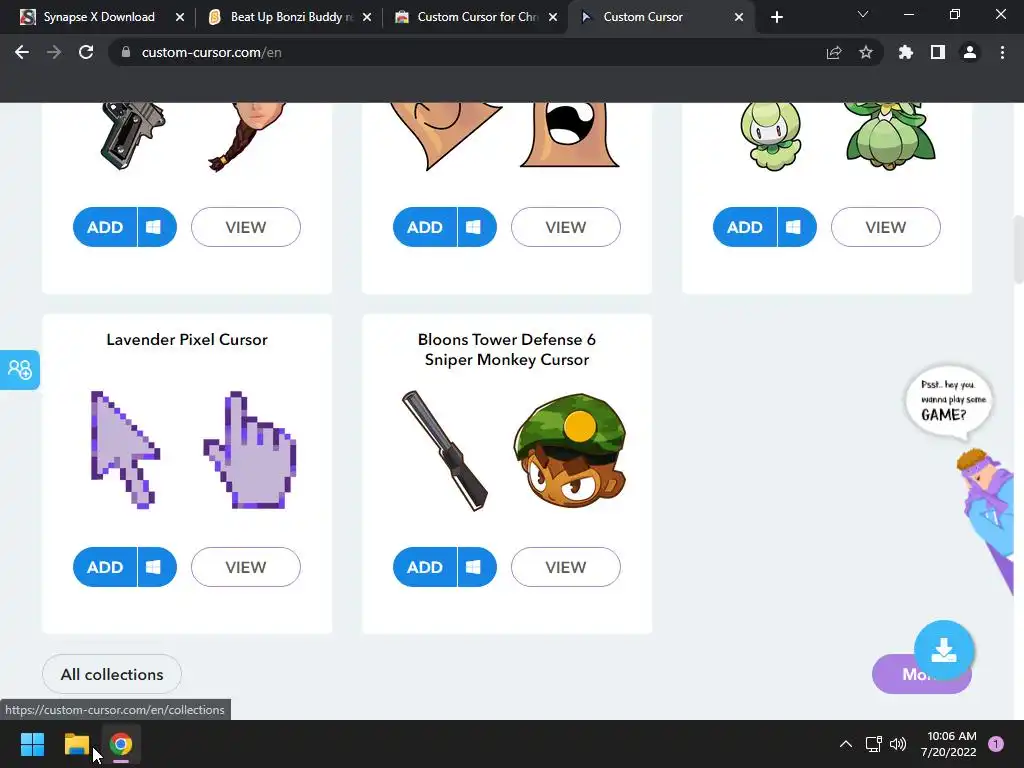Open the volume control in tray

[899, 744]
